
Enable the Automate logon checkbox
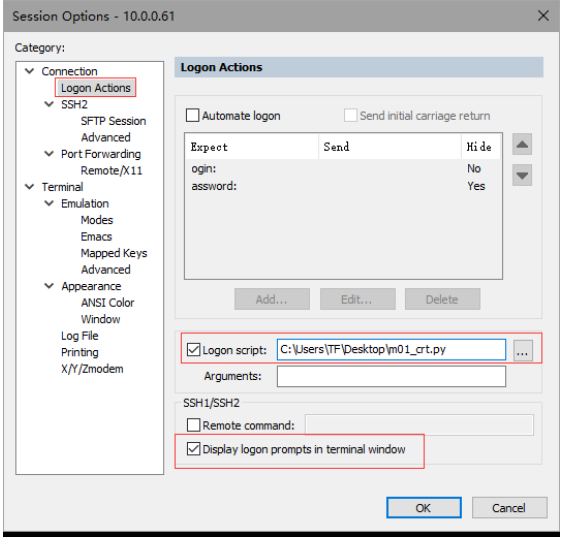pyautogui.click(x=192, y=116)
